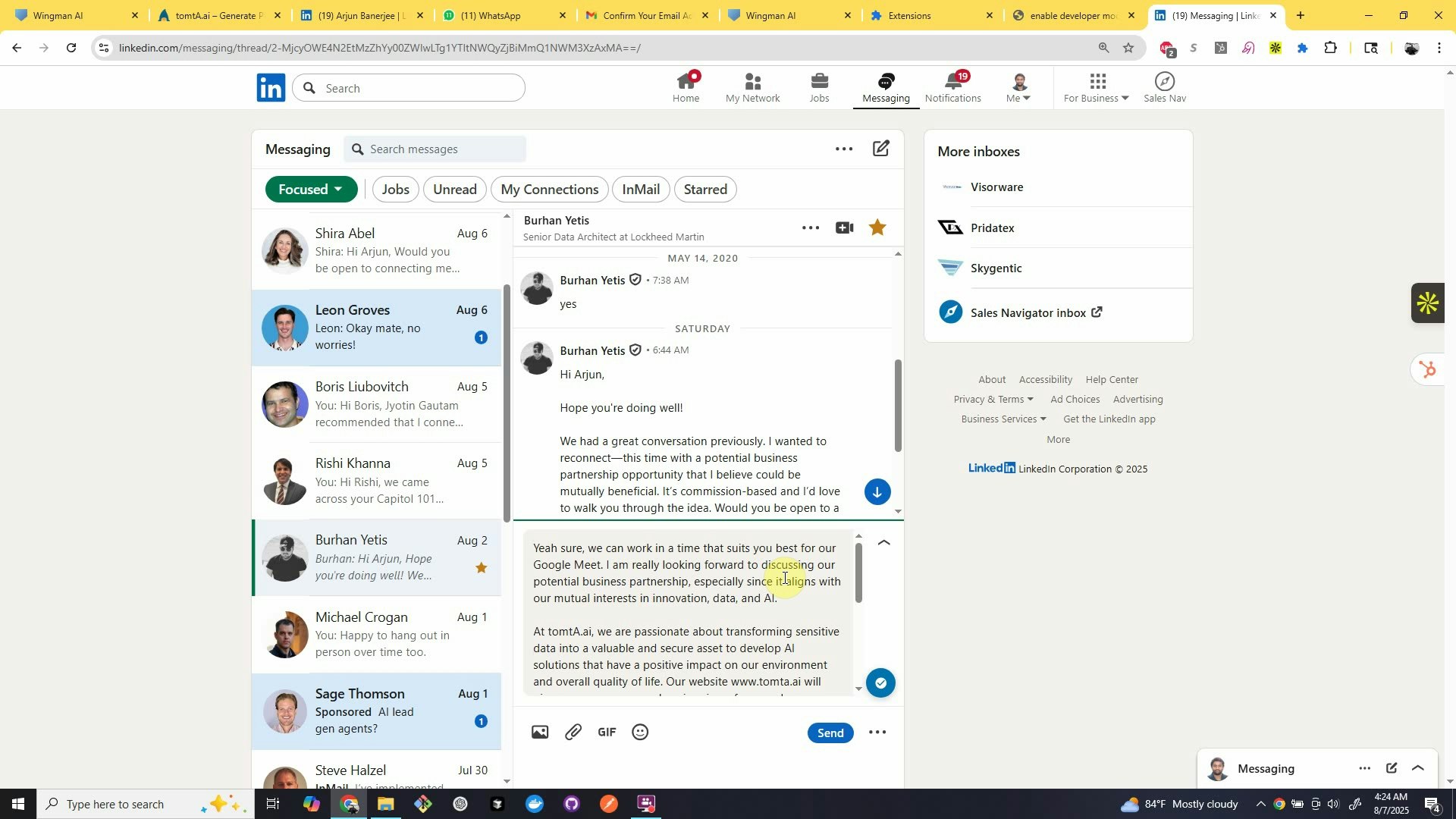Collapse the message compose box
Image resolution: width=1456 pixels, height=819 pixels.
pyautogui.click(x=883, y=543)
